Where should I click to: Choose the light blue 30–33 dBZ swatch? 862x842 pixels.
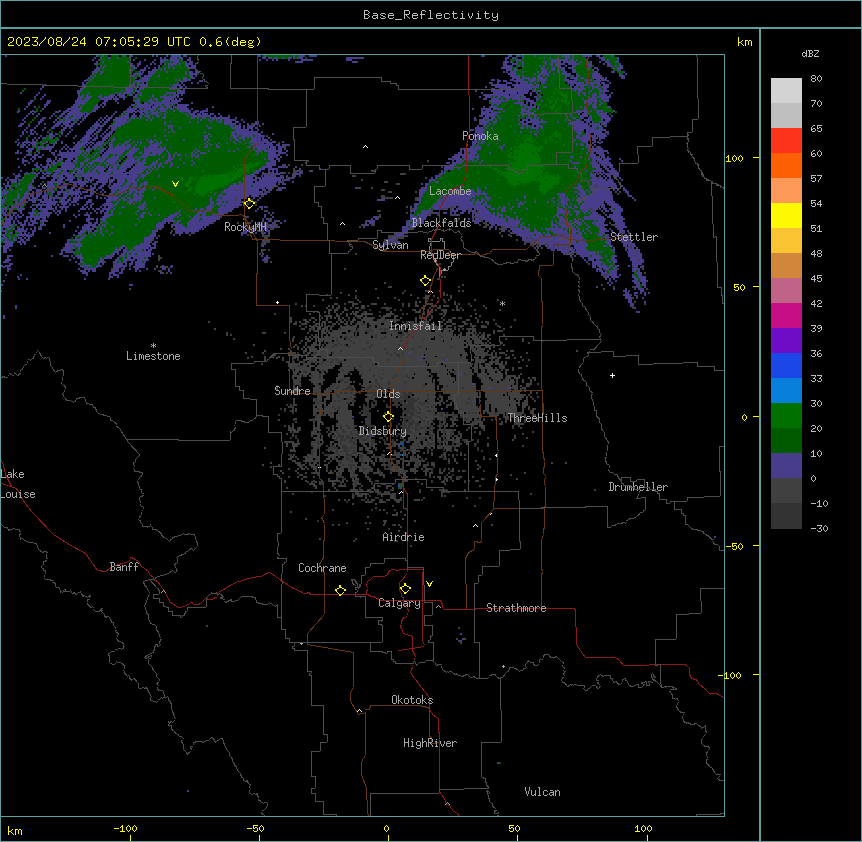[786, 391]
